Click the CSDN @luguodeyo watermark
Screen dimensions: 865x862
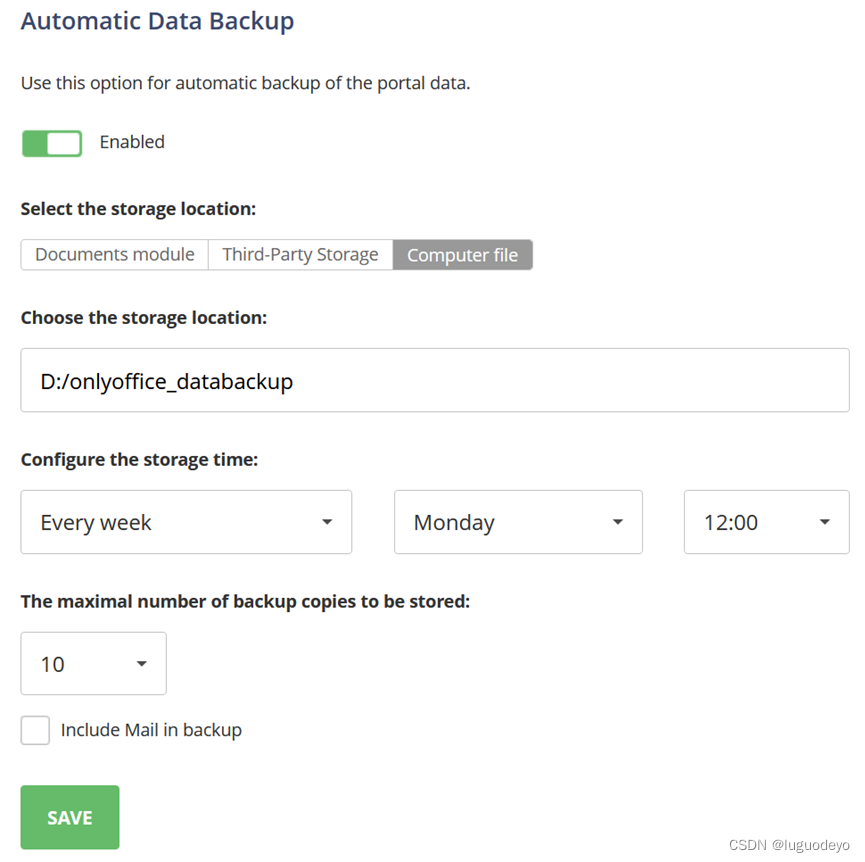click(788, 845)
